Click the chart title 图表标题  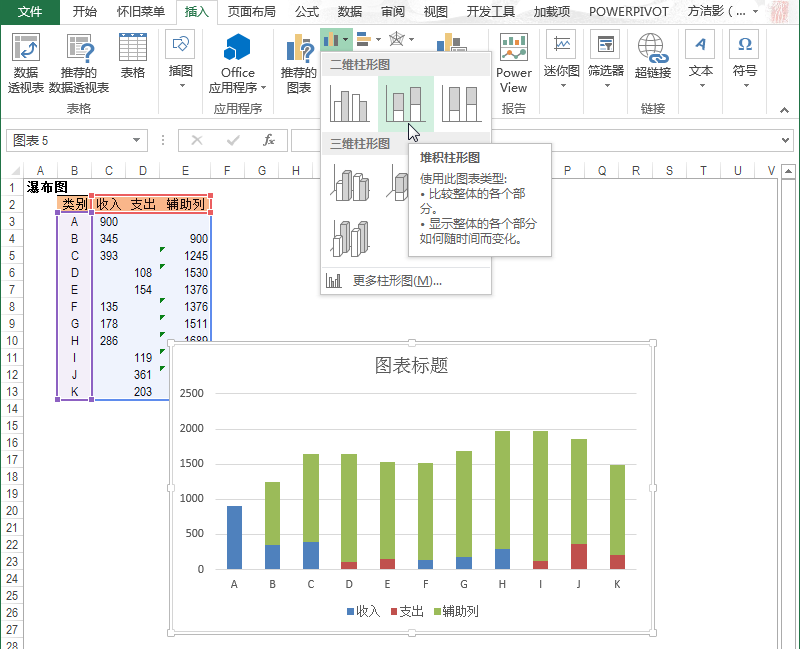(x=411, y=365)
